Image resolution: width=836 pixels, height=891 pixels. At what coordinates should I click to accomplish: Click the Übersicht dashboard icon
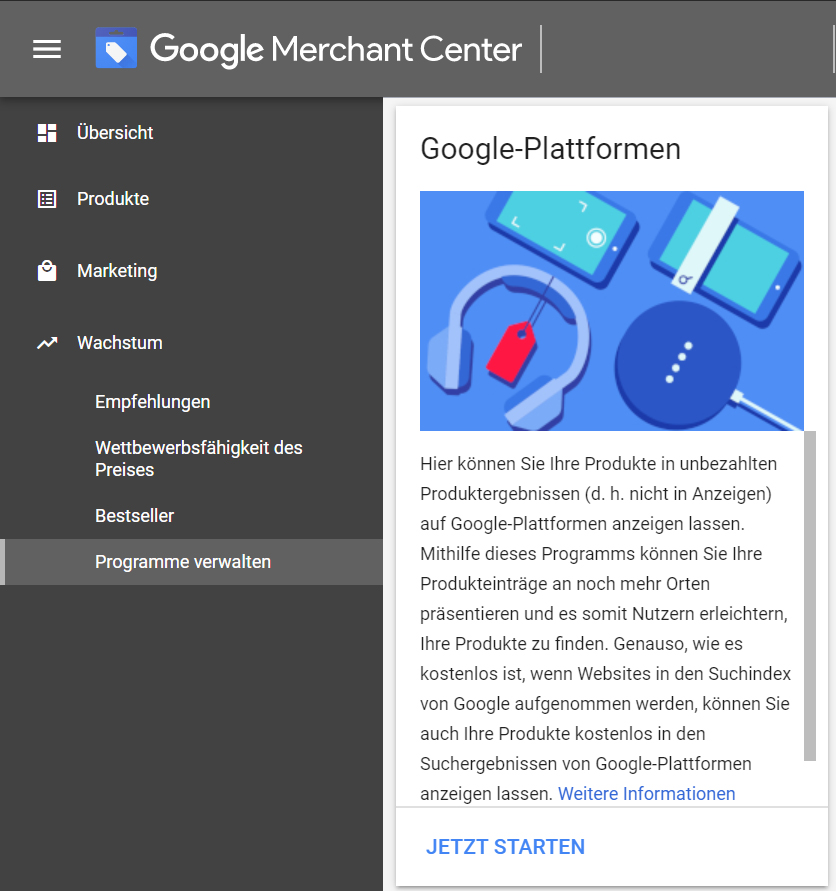point(47,133)
